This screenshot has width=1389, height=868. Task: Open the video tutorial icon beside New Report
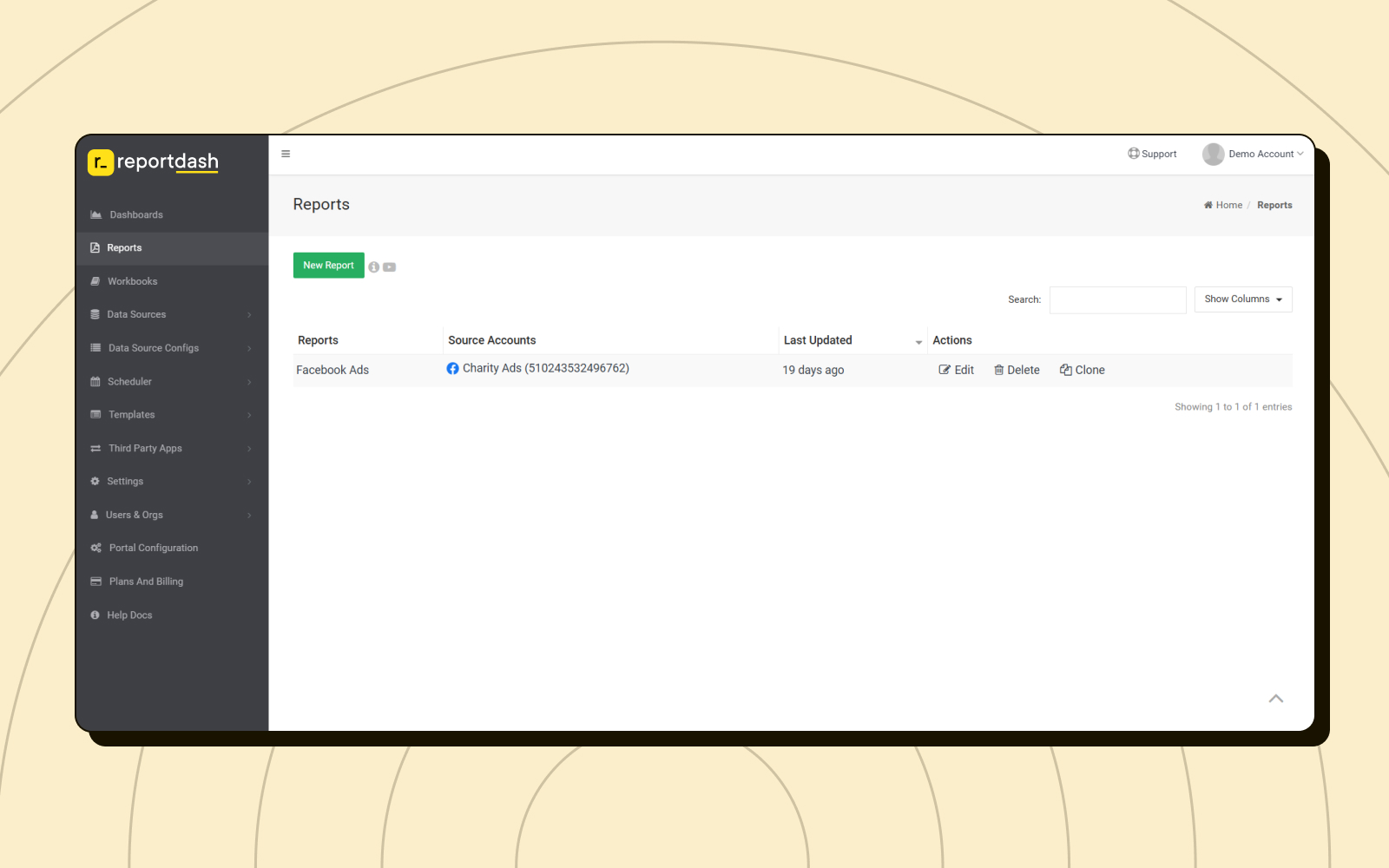coord(390,267)
